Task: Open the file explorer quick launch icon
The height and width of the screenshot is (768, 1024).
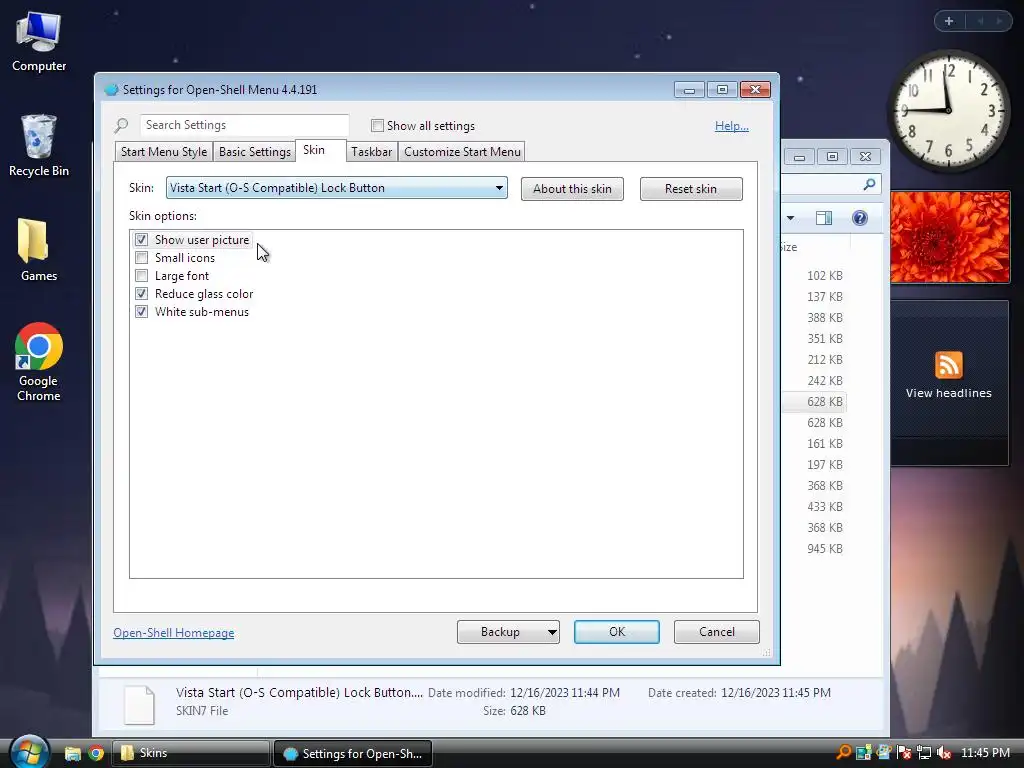Action: pyautogui.click(x=72, y=753)
